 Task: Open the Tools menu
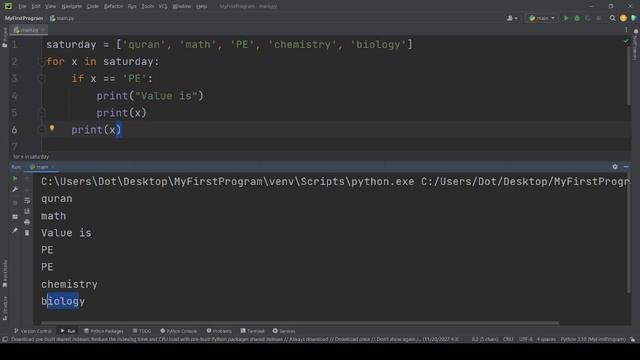pyautogui.click(x=147, y=6)
